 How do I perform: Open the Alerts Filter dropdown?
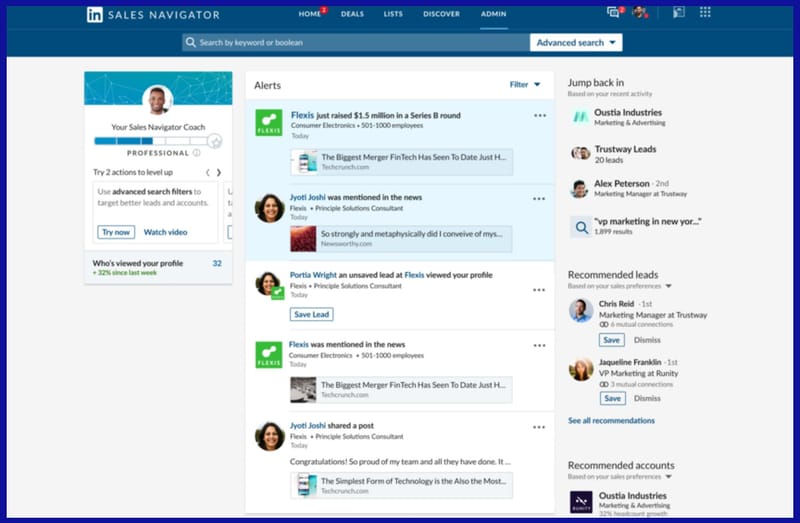coord(525,85)
